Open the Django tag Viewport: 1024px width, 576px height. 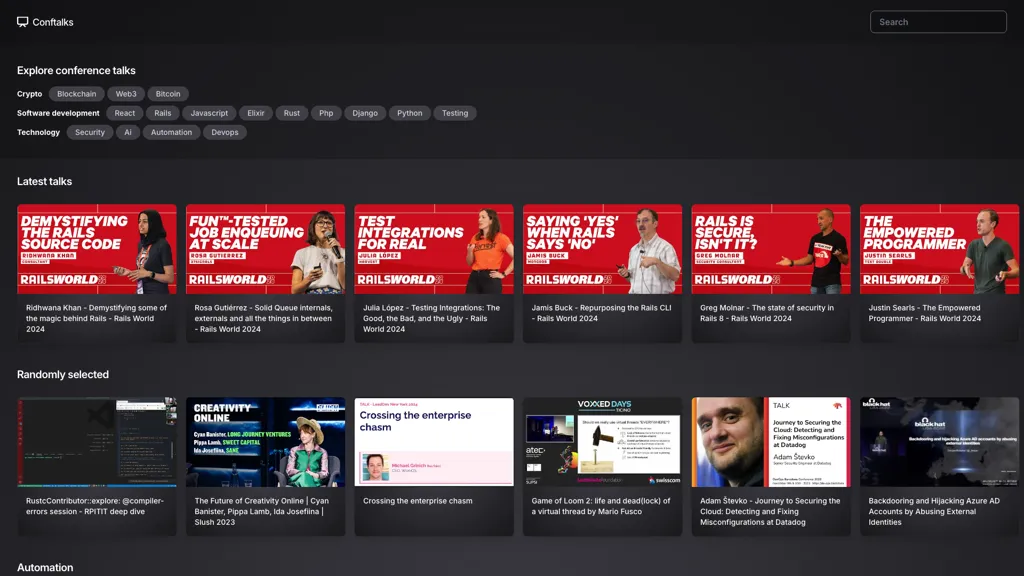[365, 113]
